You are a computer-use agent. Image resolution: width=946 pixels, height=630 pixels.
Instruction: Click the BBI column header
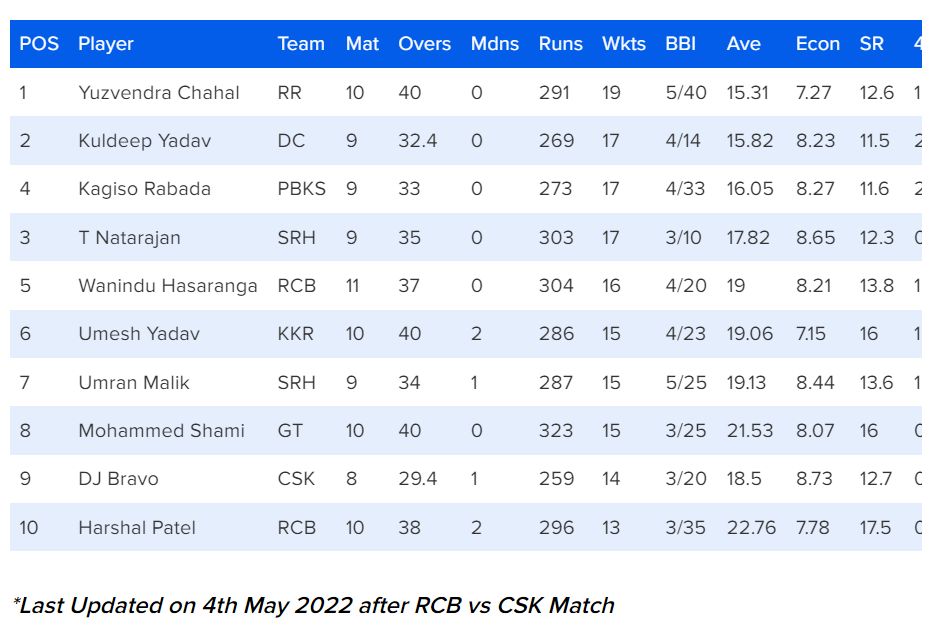point(680,44)
